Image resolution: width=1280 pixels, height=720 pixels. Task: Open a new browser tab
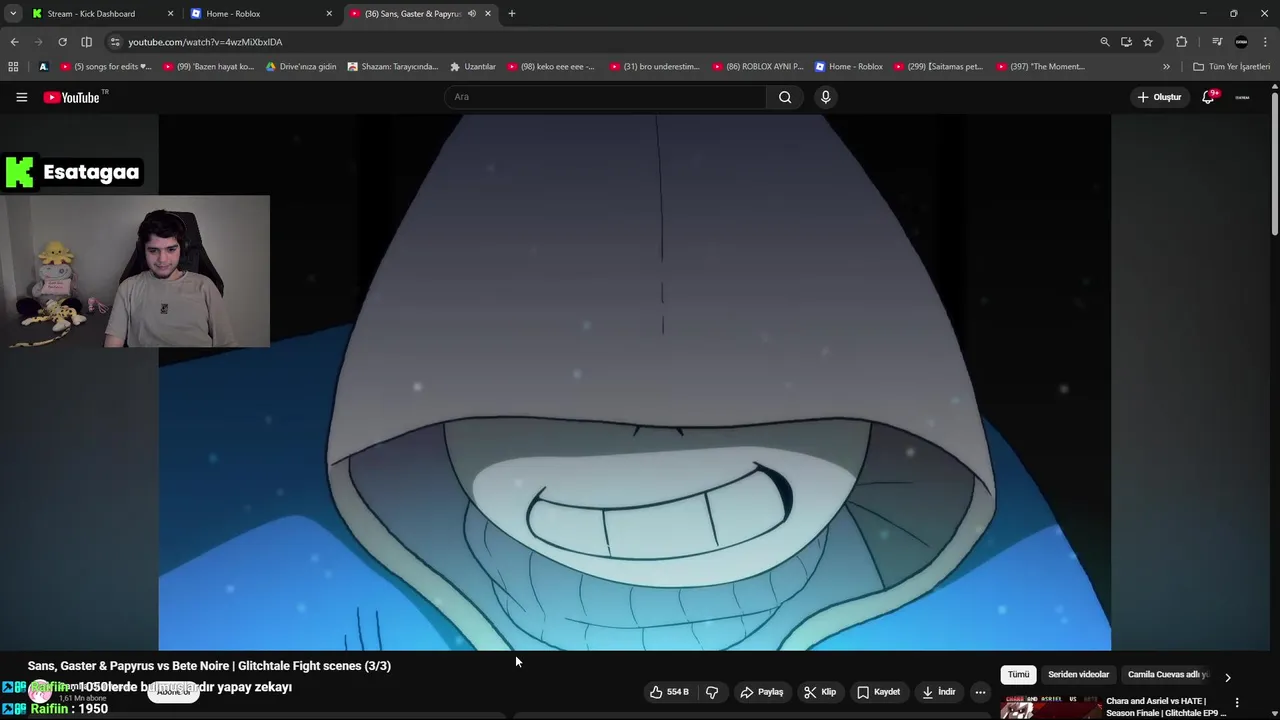(x=512, y=14)
